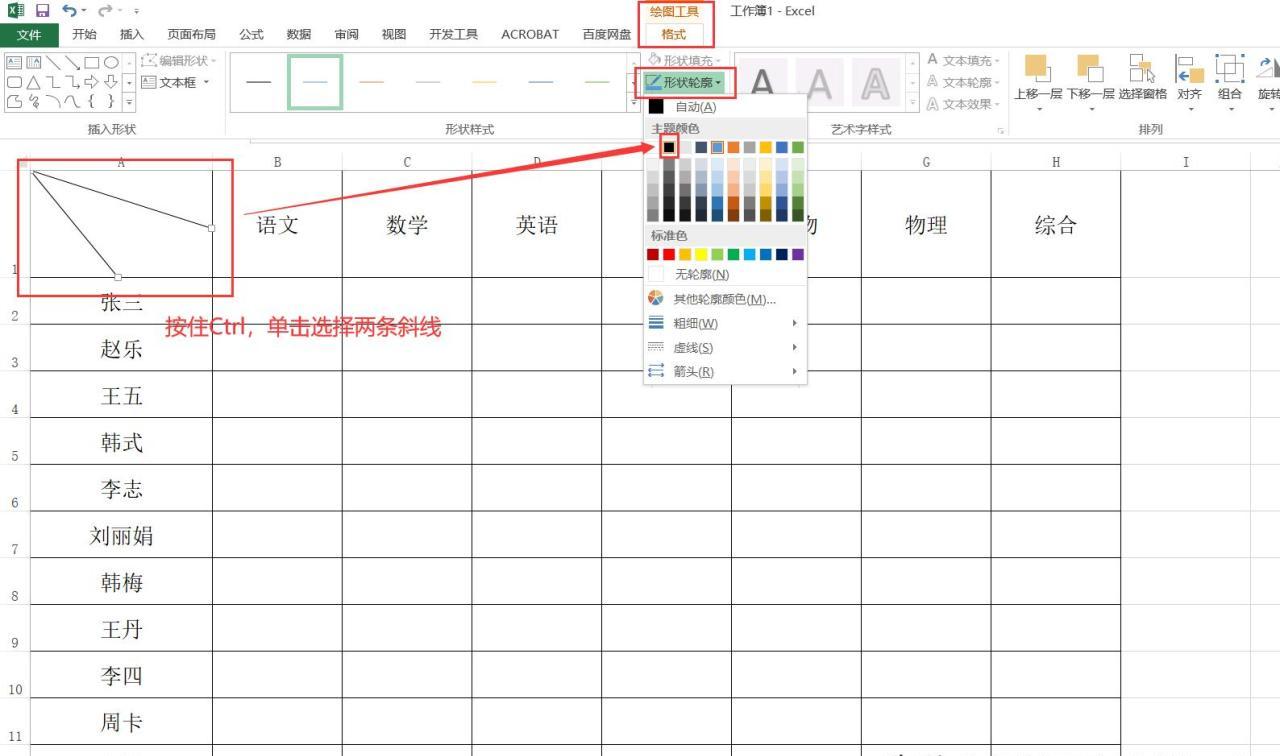Expand the Weight (粗细) submenu
Viewport: 1280px width, 756px height.
pyautogui.click(x=725, y=323)
